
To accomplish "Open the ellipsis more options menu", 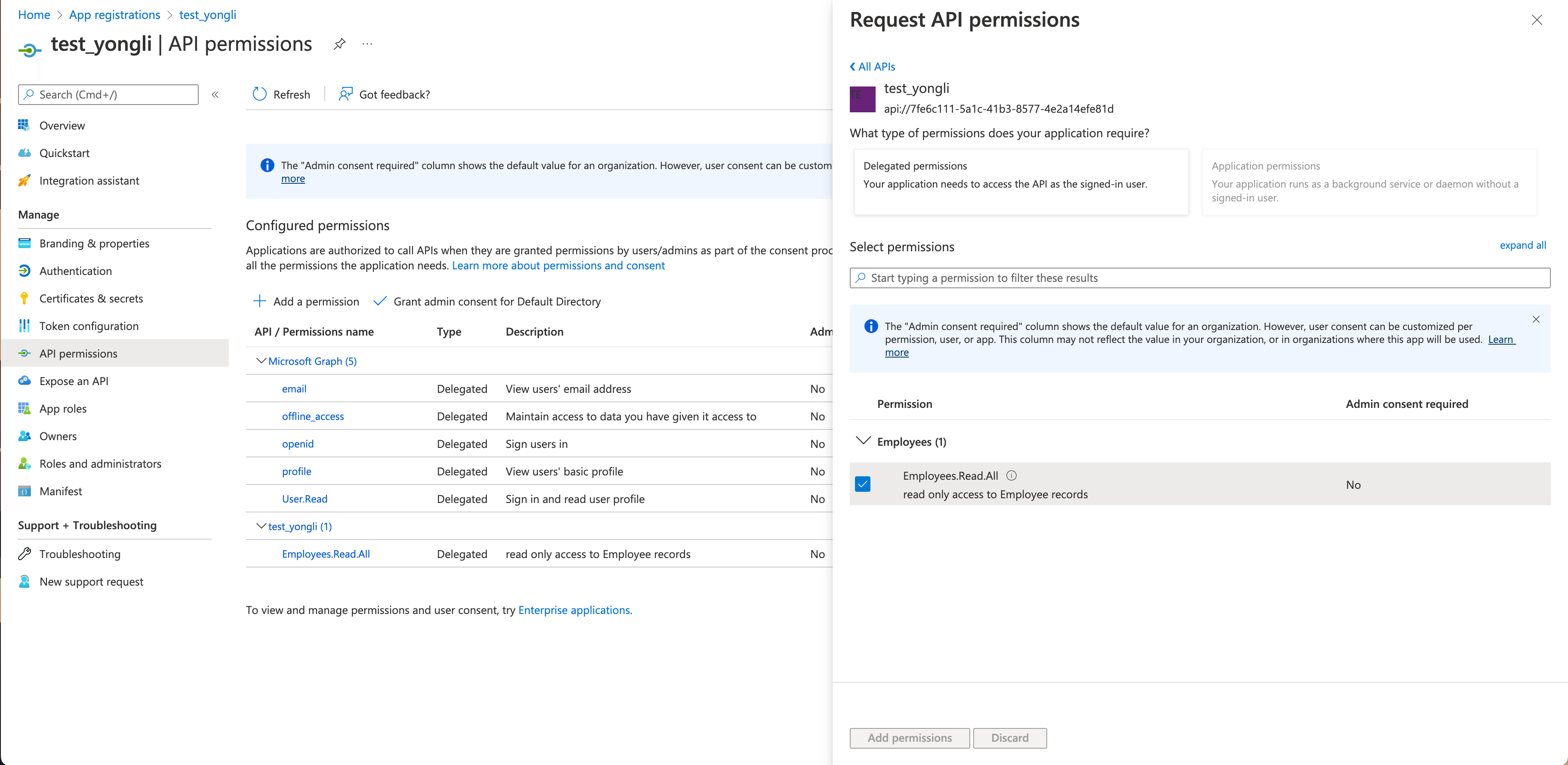I will click(367, 44).
